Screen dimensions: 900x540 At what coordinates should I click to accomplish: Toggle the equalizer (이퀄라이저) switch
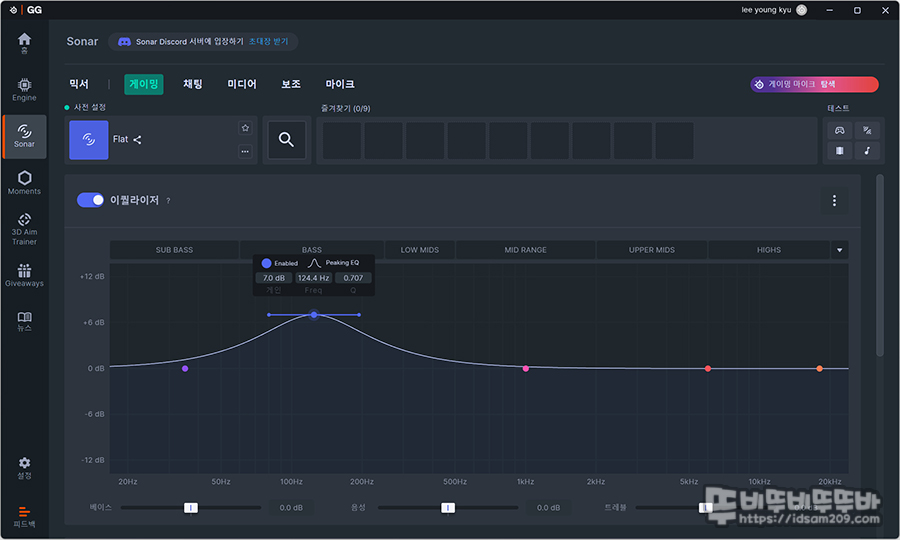pos(91,200)
